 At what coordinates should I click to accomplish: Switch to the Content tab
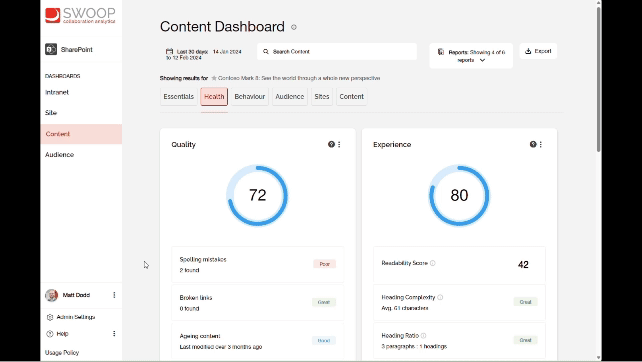(x=351, y=97)
